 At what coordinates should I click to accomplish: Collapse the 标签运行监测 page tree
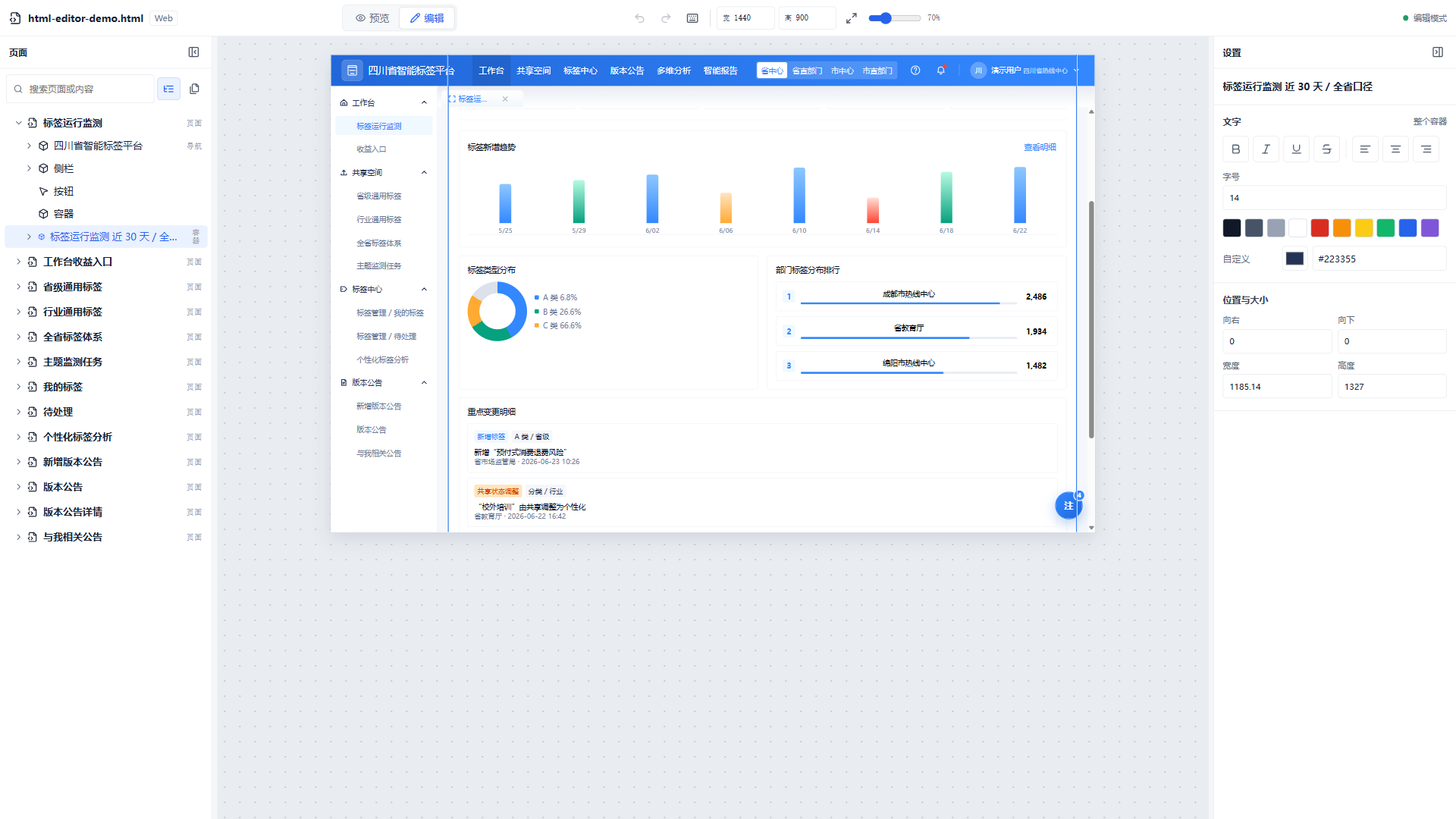click(18, 123)
